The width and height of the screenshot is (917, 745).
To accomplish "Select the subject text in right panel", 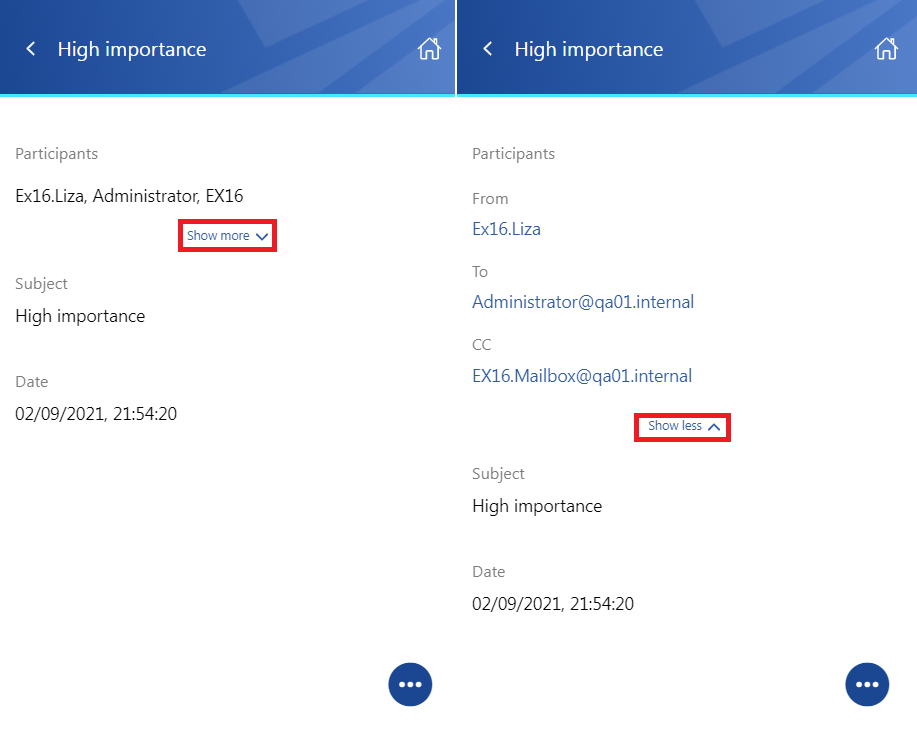I will pyautogui.click(x=537, y=506).
